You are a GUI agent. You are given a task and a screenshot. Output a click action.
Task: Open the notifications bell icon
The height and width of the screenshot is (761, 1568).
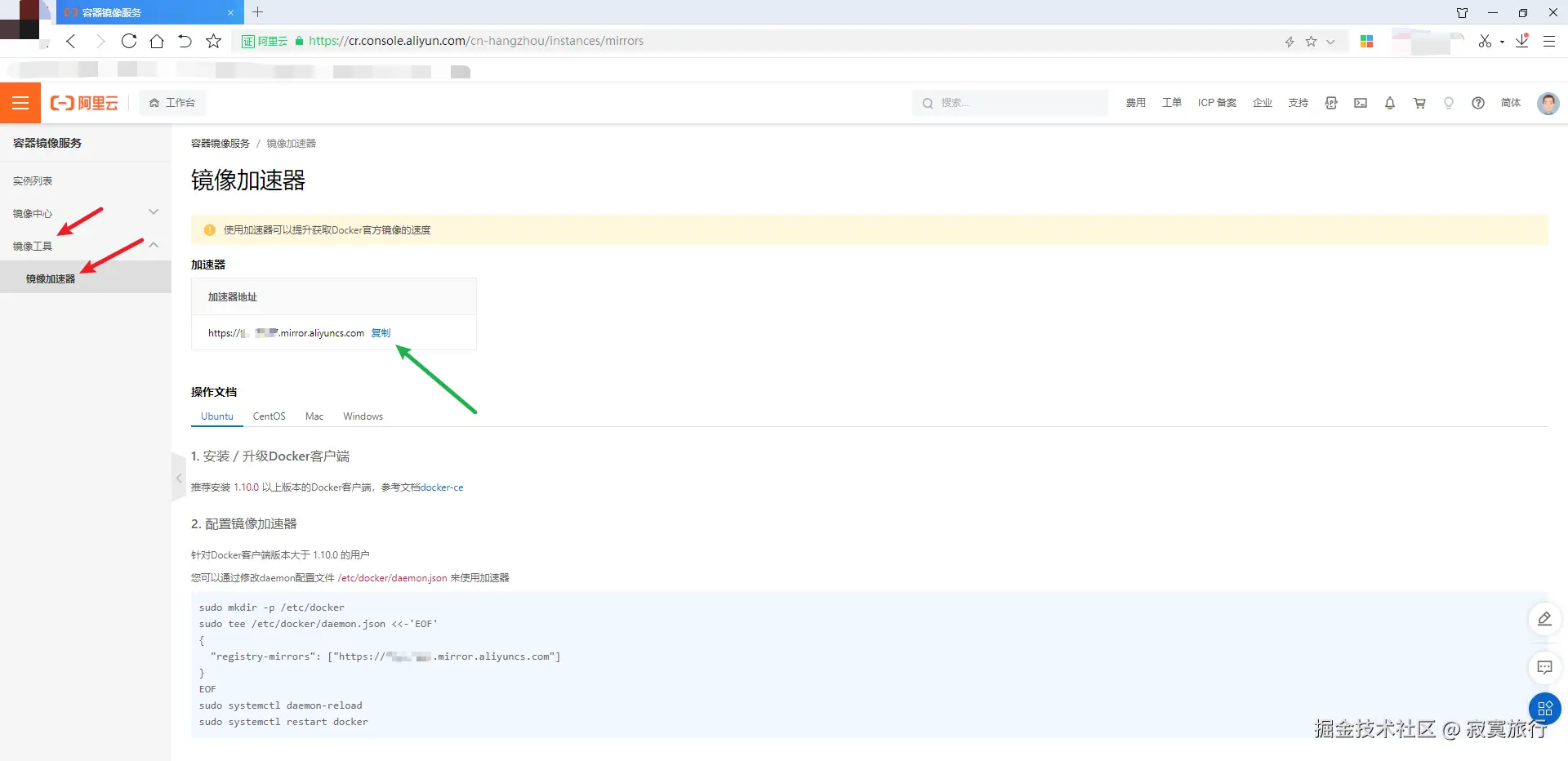(1390, 103)
